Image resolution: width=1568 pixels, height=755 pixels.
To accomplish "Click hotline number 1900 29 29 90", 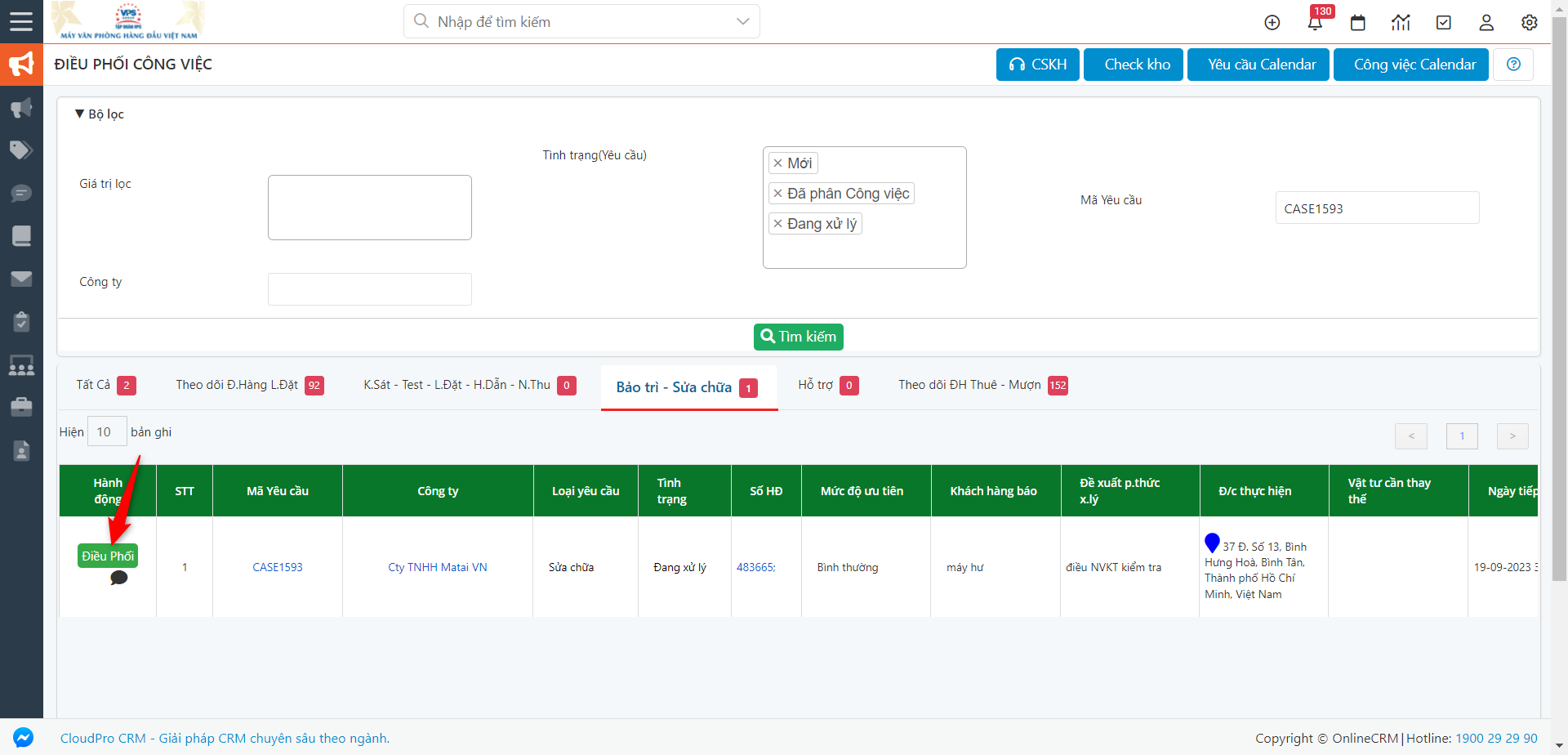I will point(1496,738).
